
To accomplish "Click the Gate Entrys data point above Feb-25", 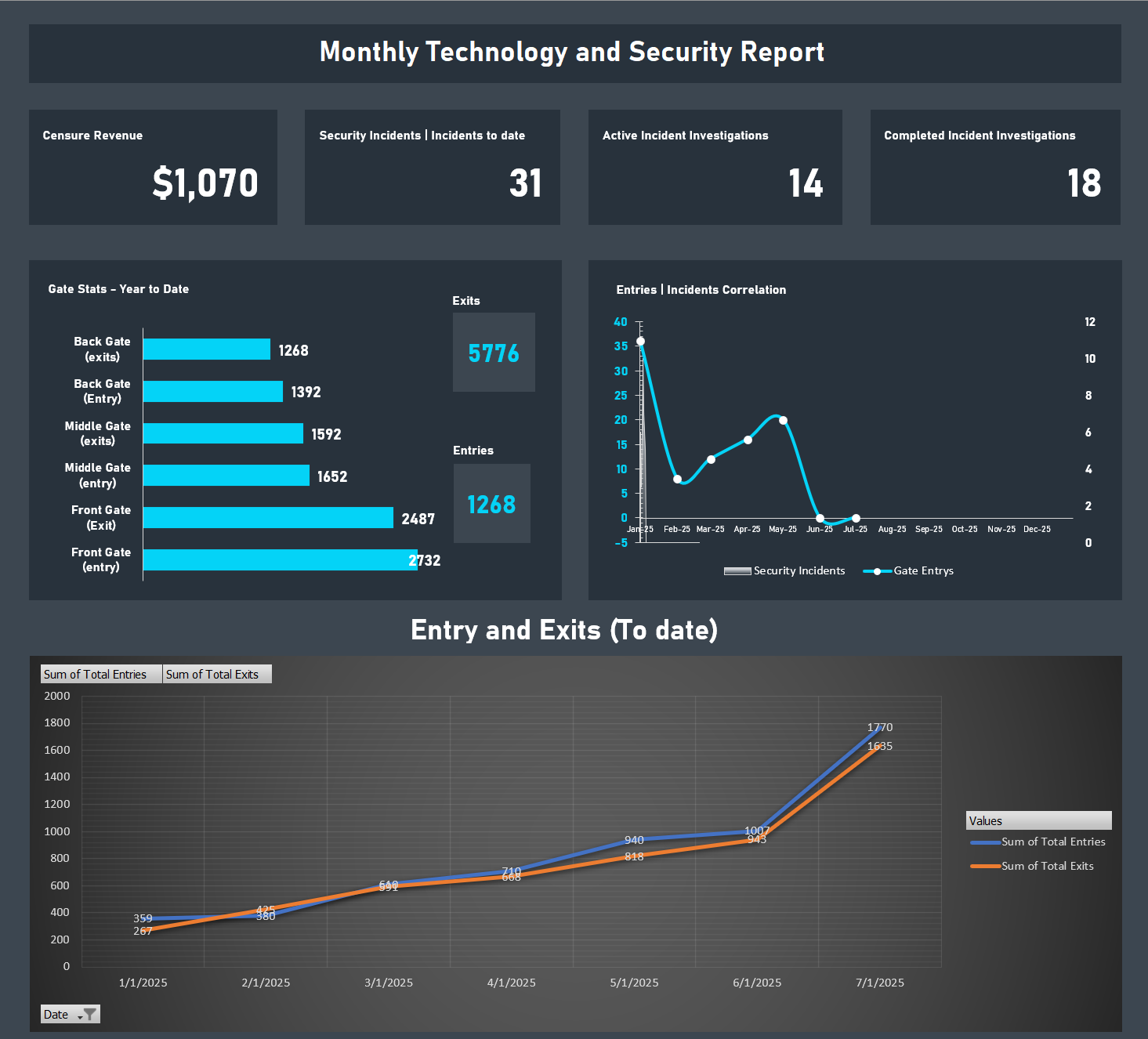I will click(677, 479).
